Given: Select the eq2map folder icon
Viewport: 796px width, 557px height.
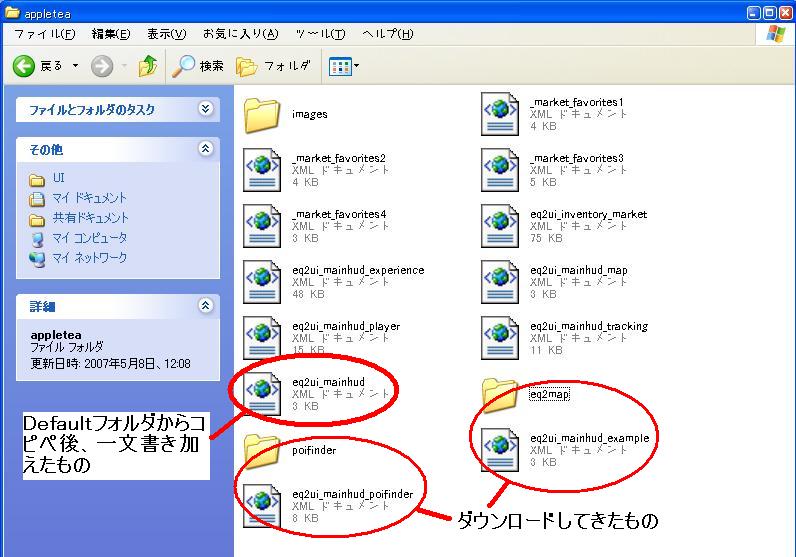Looking at the screenshot, I should point(499,394).
